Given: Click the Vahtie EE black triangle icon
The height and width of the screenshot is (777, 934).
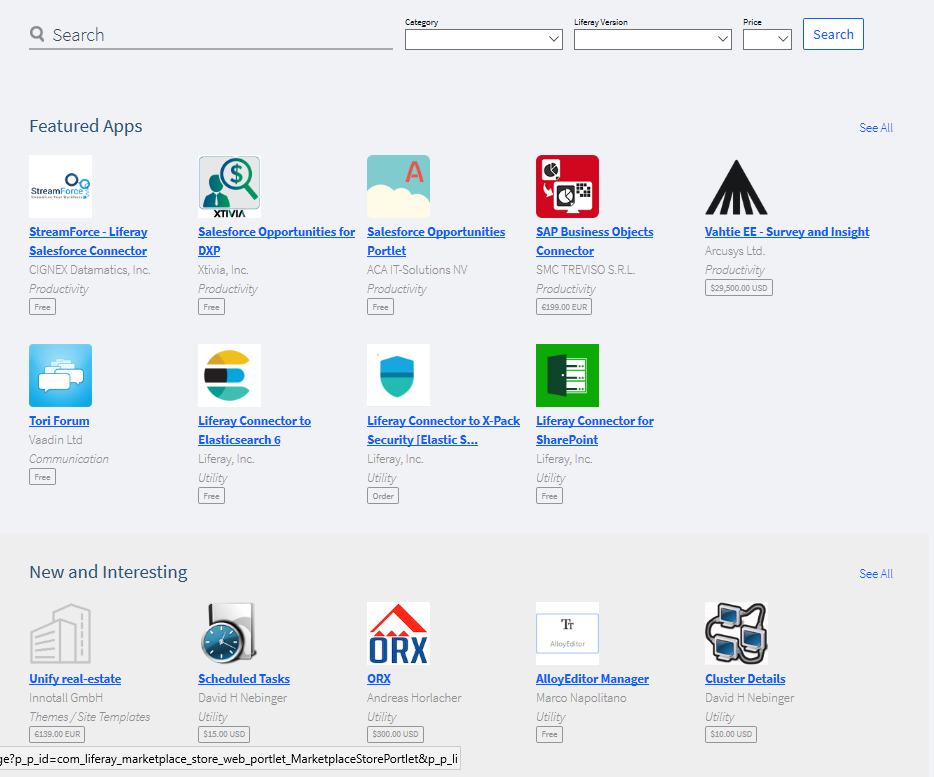Looking at the screenshot, I should 736,187.
